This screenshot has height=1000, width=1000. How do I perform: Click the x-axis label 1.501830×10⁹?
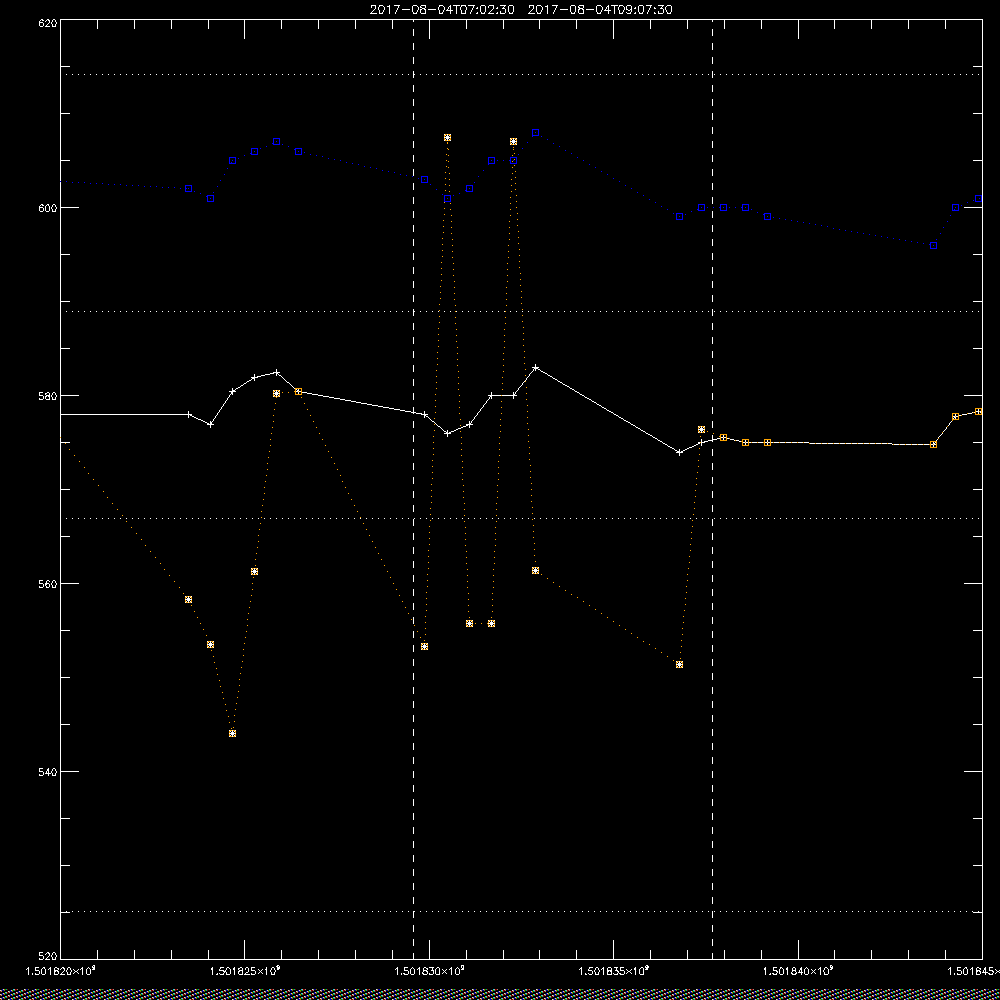click(x=429, y=971)
